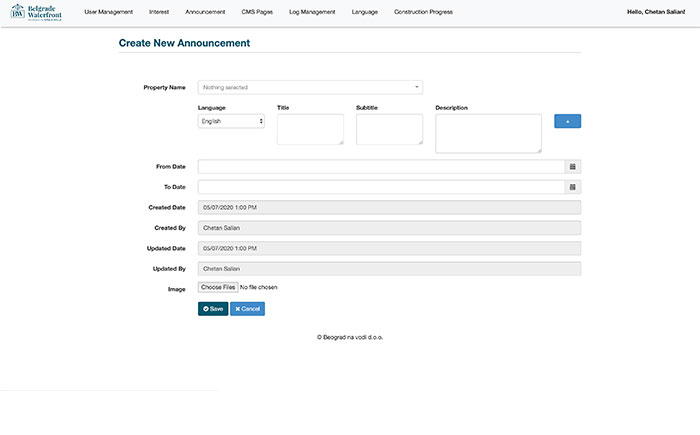The width and height of the screenshot is (700, 435).
Task: Click the Property Name label
Action: click(x=164, y=88)
